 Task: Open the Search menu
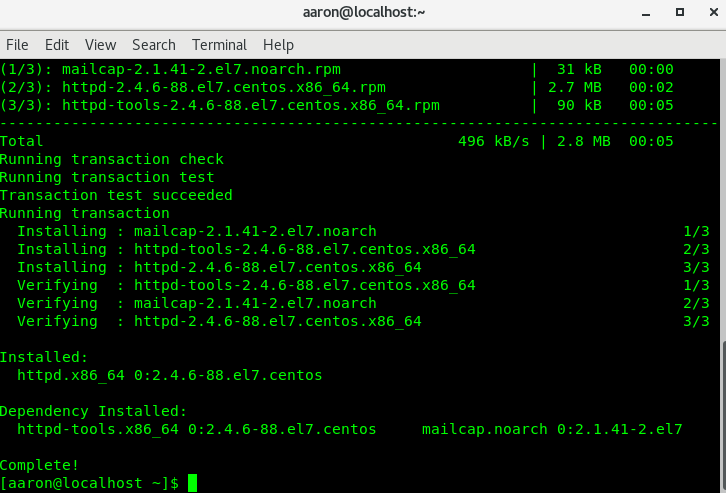154,45
